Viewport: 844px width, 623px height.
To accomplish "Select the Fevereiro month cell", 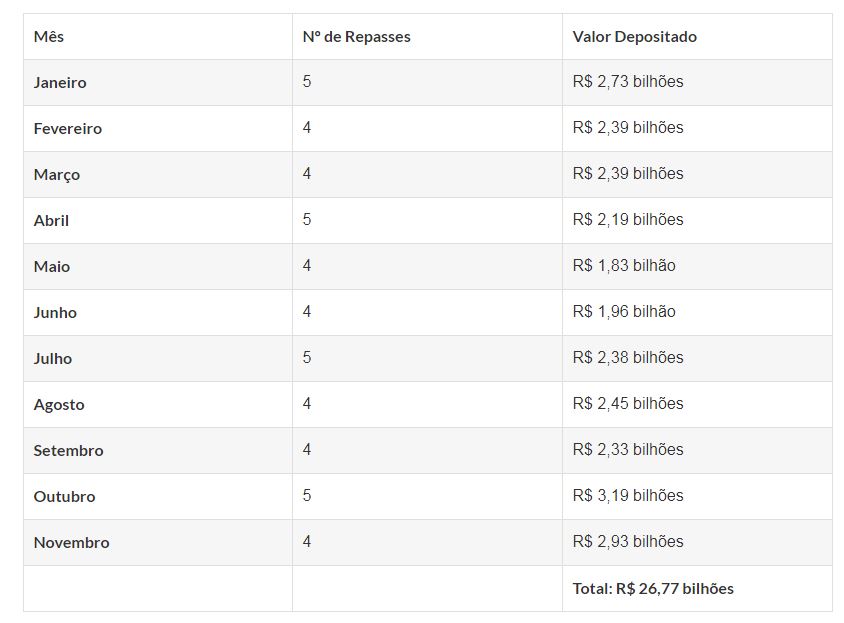I will (x=67, y=129).
